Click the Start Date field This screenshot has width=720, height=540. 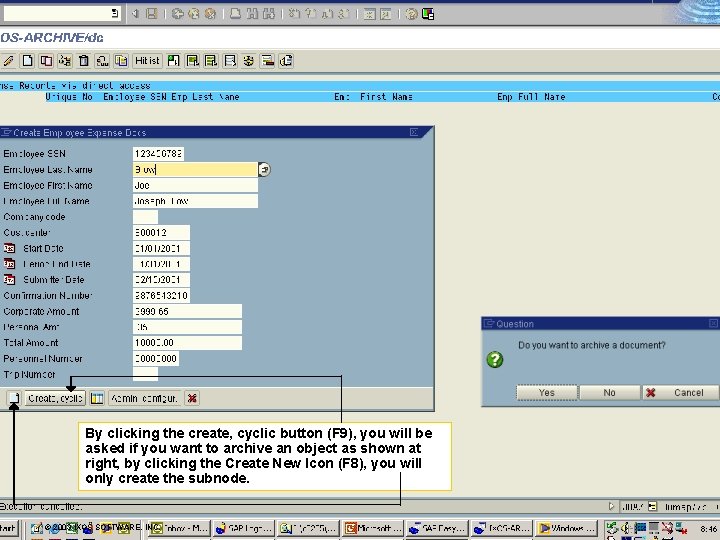coord(161,248)
